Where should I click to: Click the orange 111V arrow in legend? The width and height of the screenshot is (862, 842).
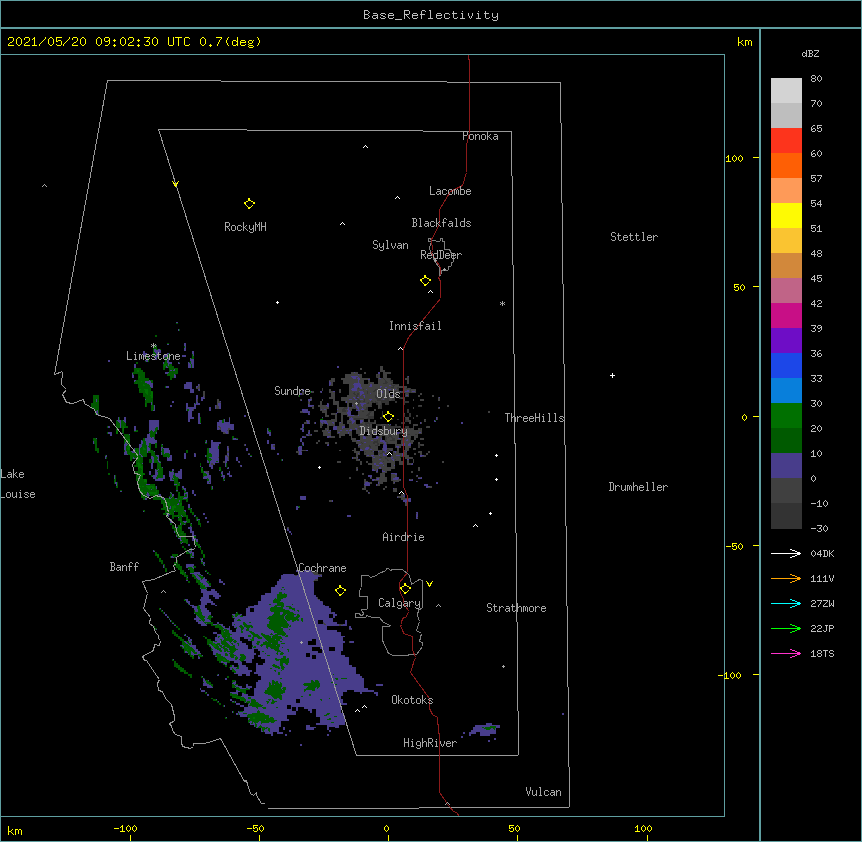[786, 578]
